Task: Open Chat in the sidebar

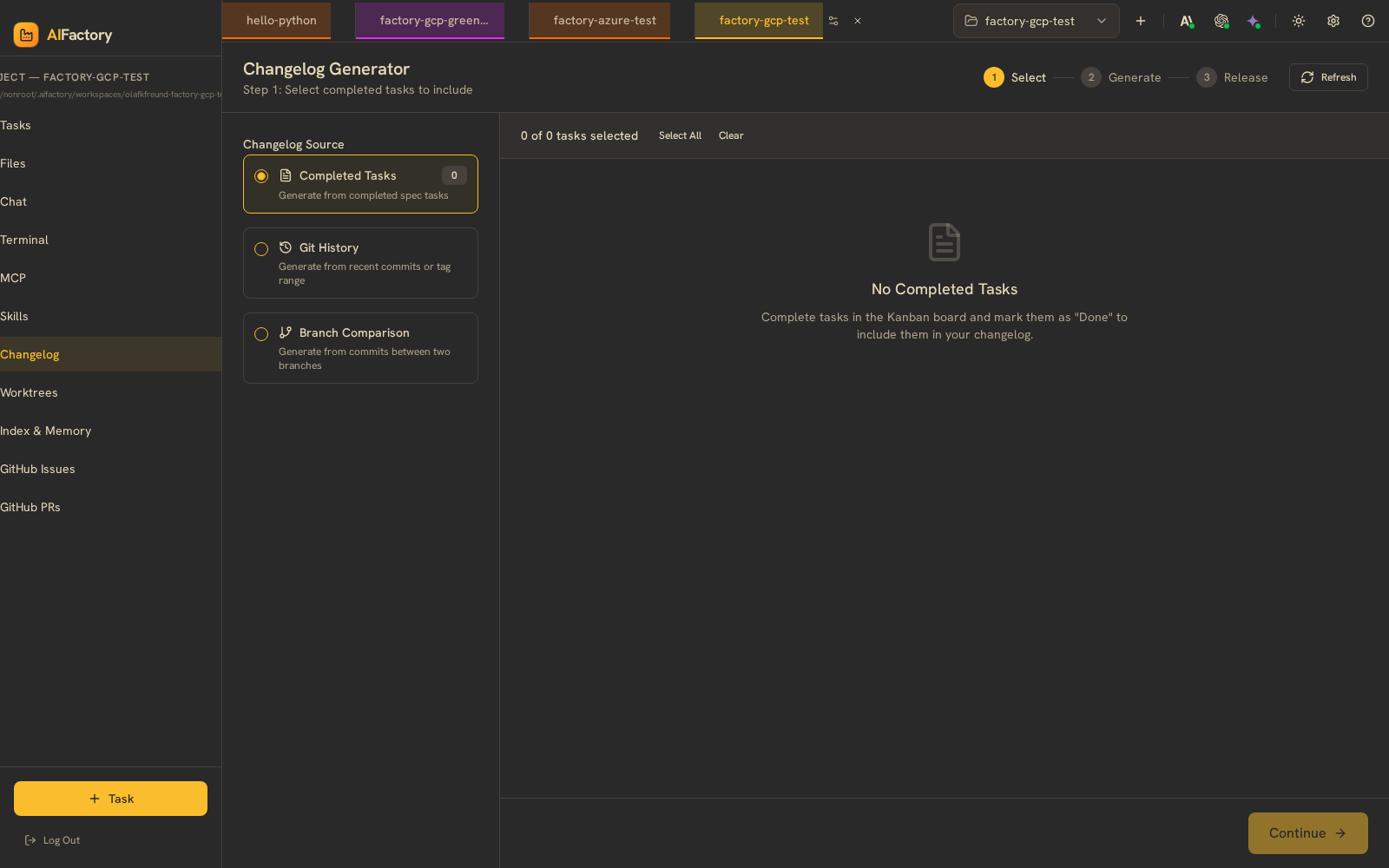Action: [x=110, y=201]
